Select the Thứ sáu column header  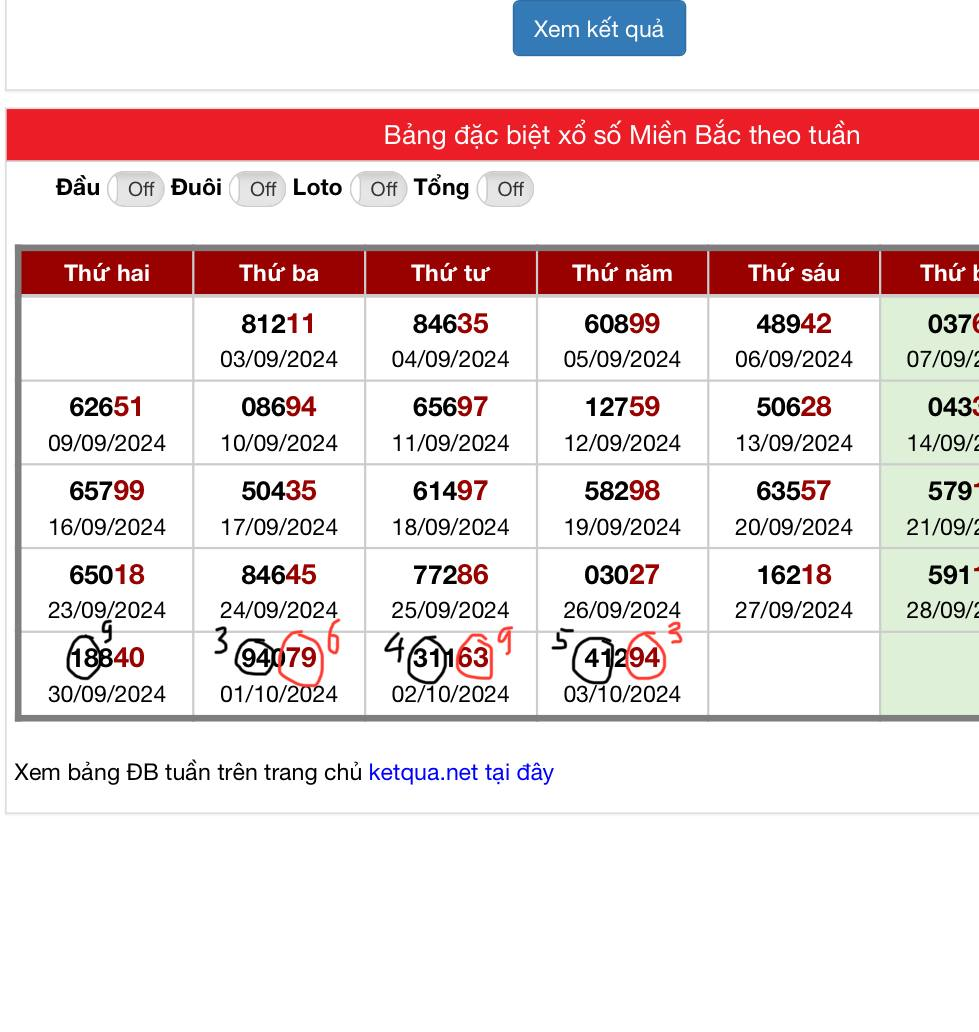point(794,273)
